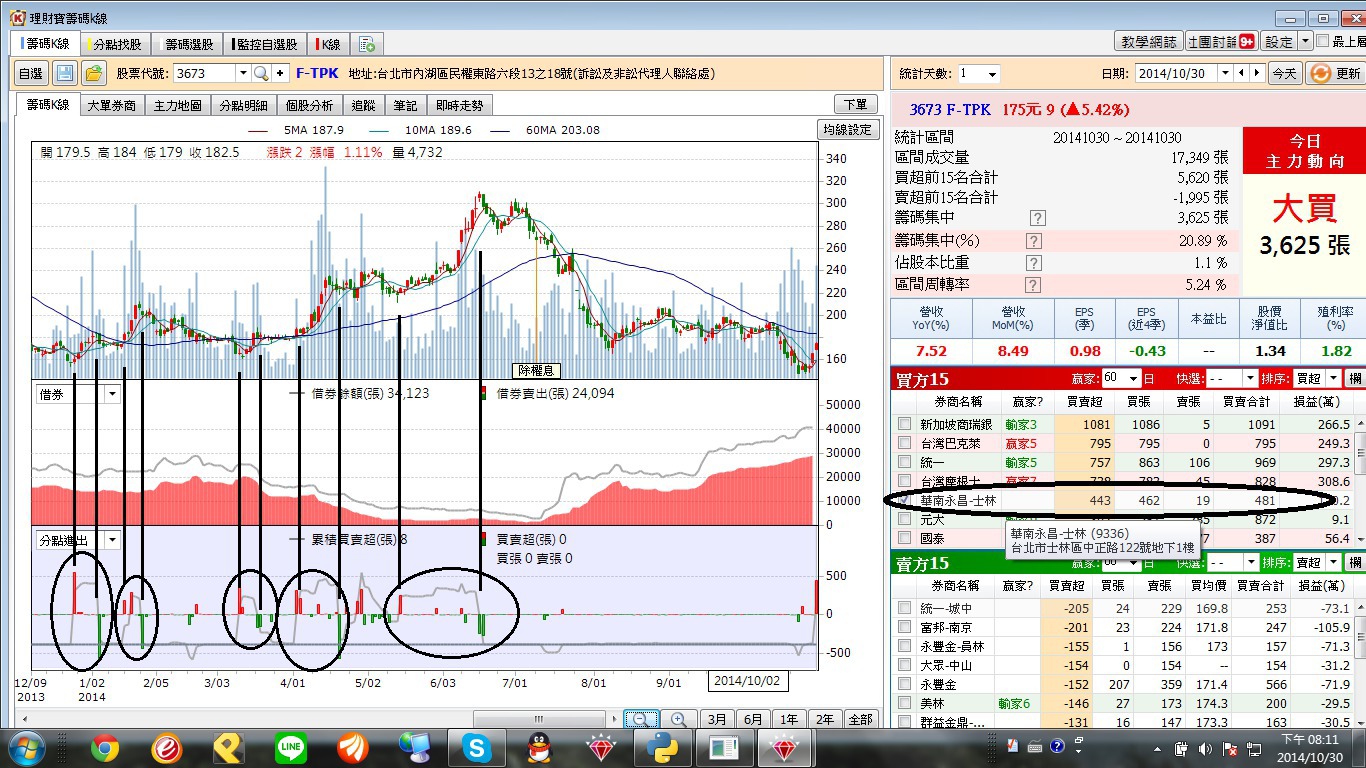Open 大單券商 sub tab

(x=111, y=105)
